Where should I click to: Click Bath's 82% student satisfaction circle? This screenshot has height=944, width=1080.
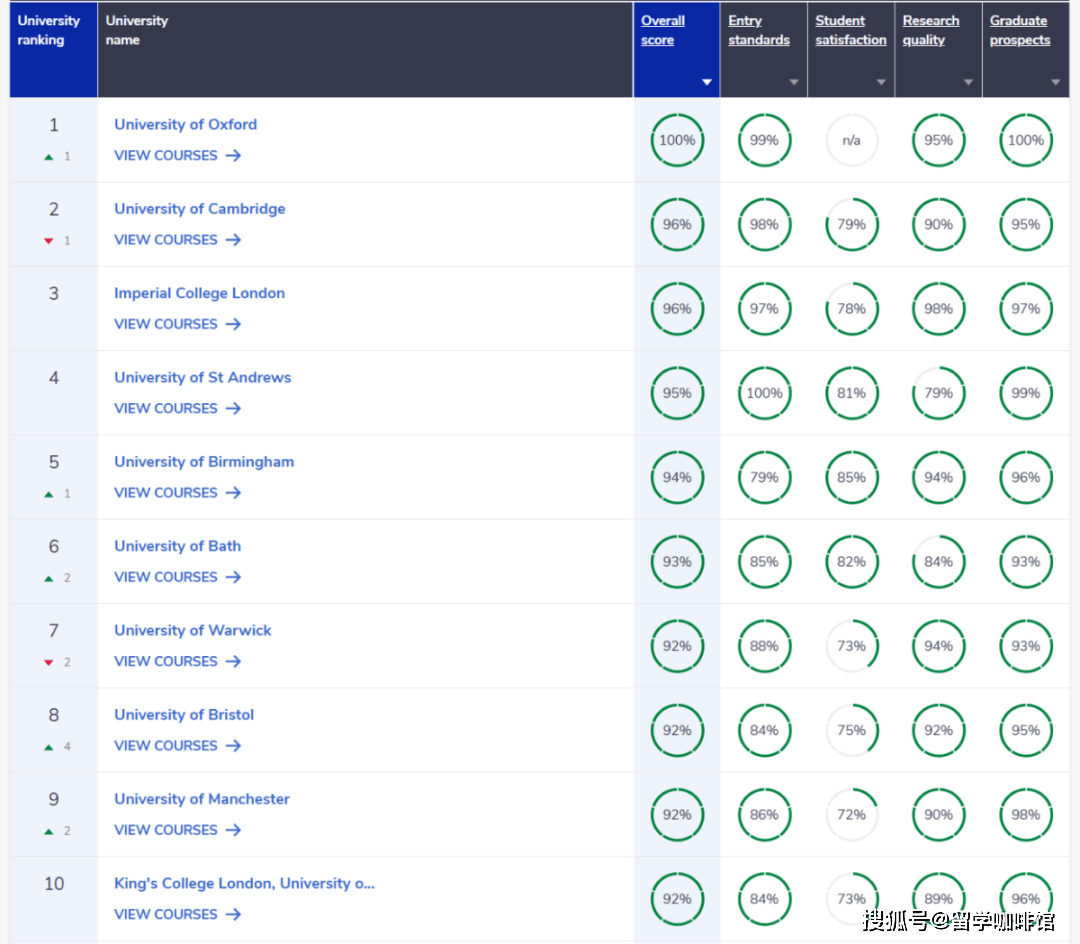click(851, 562)
